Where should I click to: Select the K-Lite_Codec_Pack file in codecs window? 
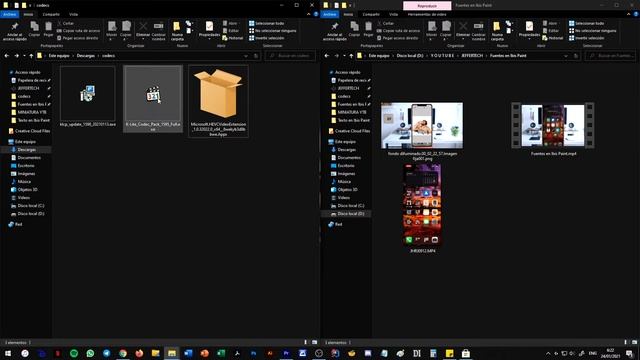point(153,99)
